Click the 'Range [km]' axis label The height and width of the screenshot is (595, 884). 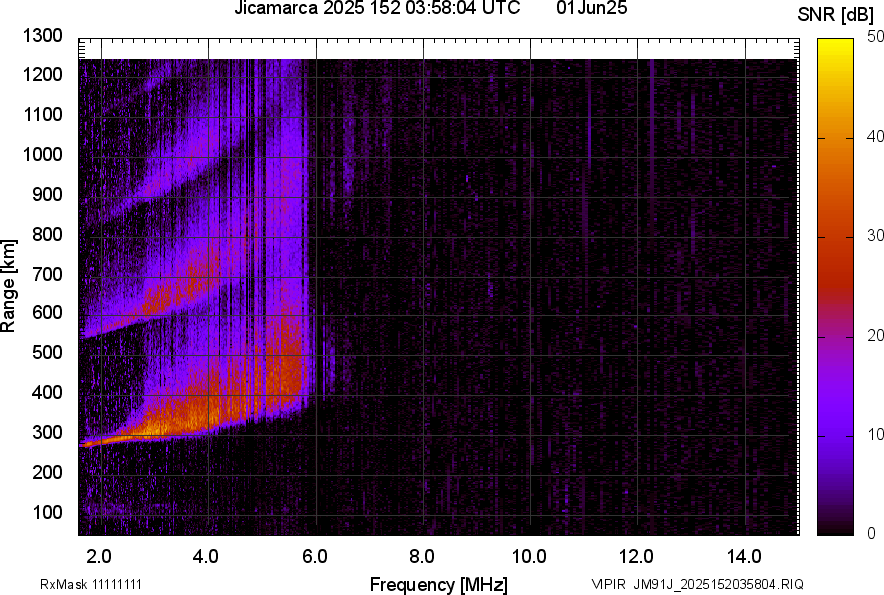[x=8, y=286]
